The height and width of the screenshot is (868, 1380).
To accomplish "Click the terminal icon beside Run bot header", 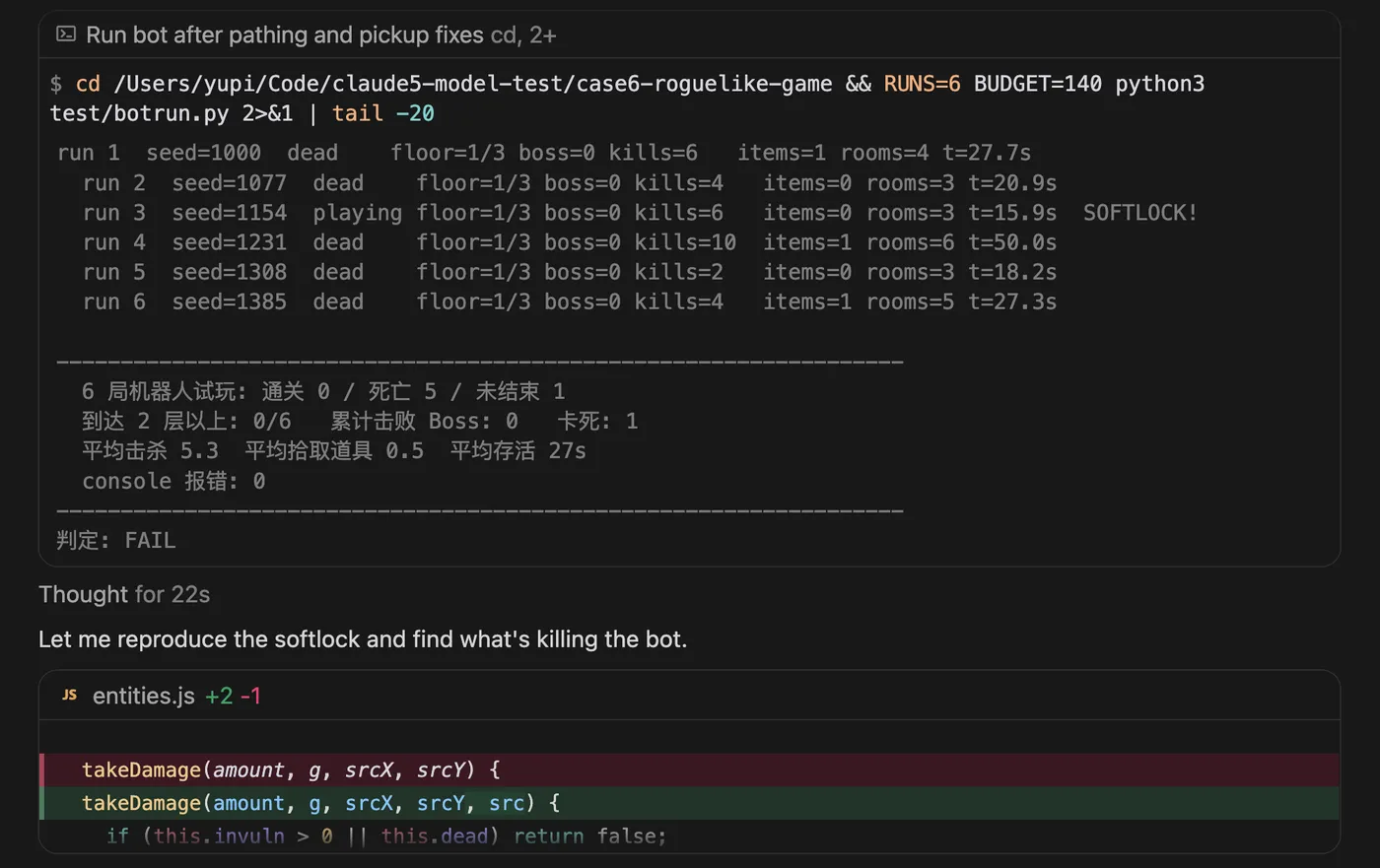I will [66, 34].
